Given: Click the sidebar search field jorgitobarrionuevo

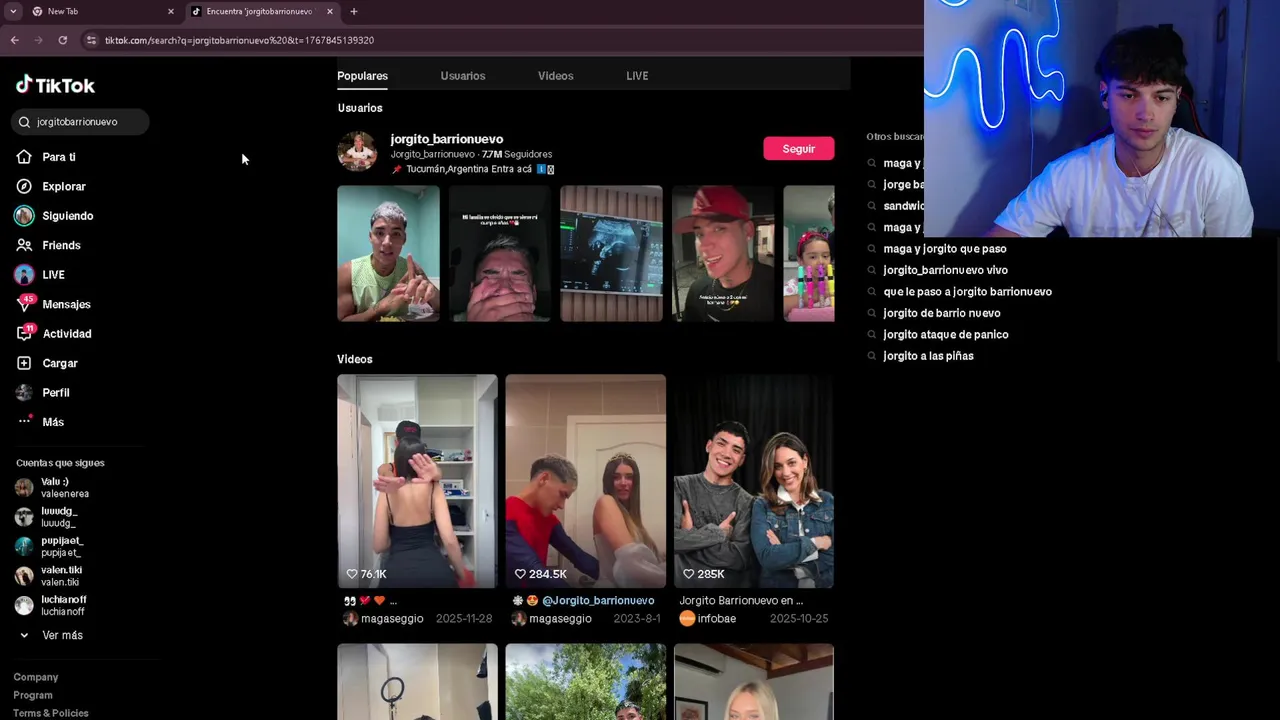Looking at the screenshot, I should (x=81, y=122).
